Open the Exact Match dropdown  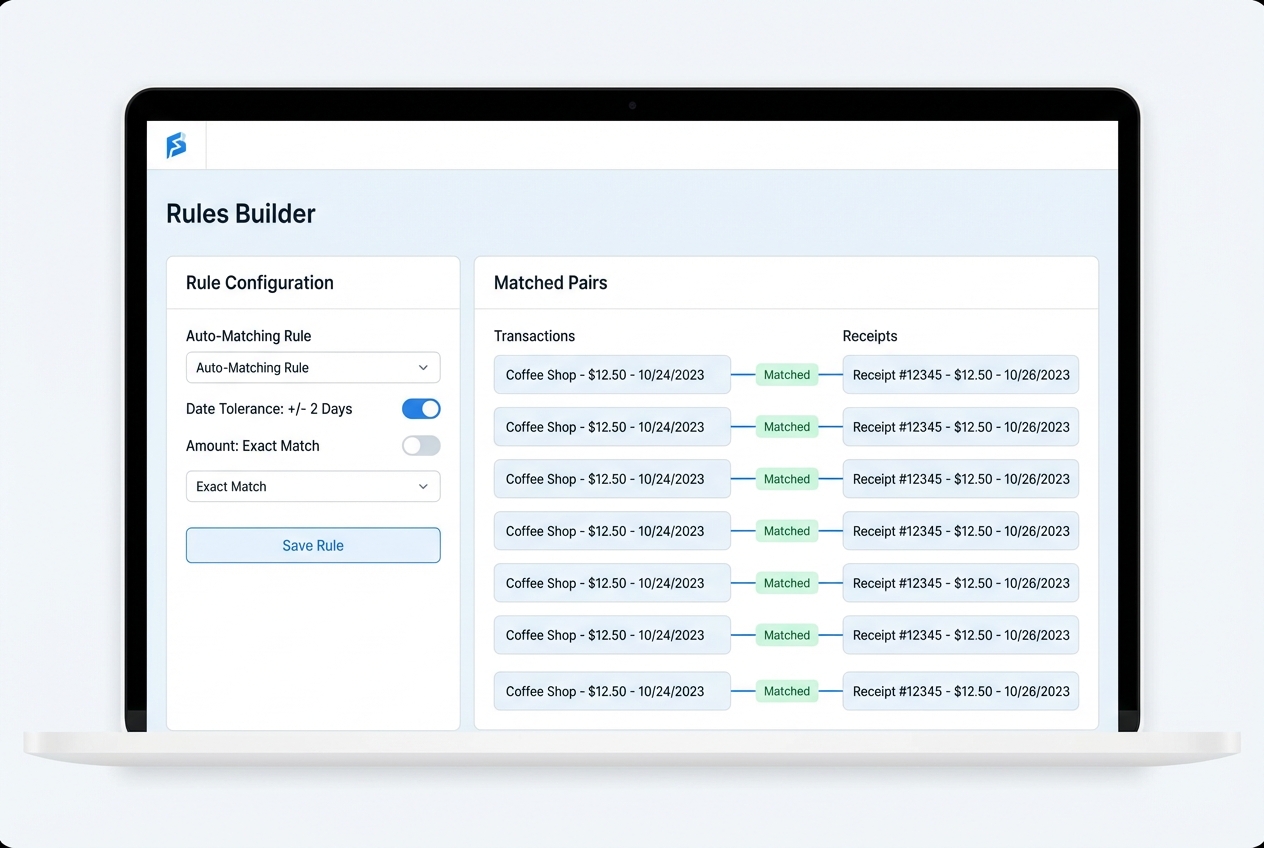click(x=313, y=486)
